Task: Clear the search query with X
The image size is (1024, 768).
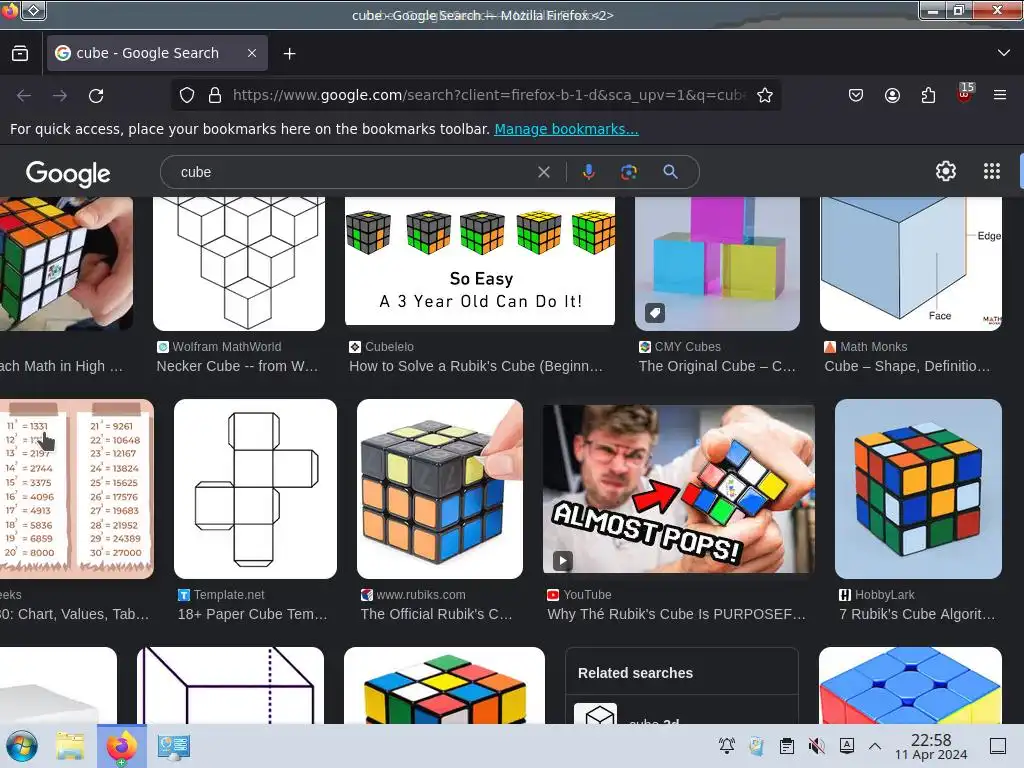Action: (x=543, y=172)
